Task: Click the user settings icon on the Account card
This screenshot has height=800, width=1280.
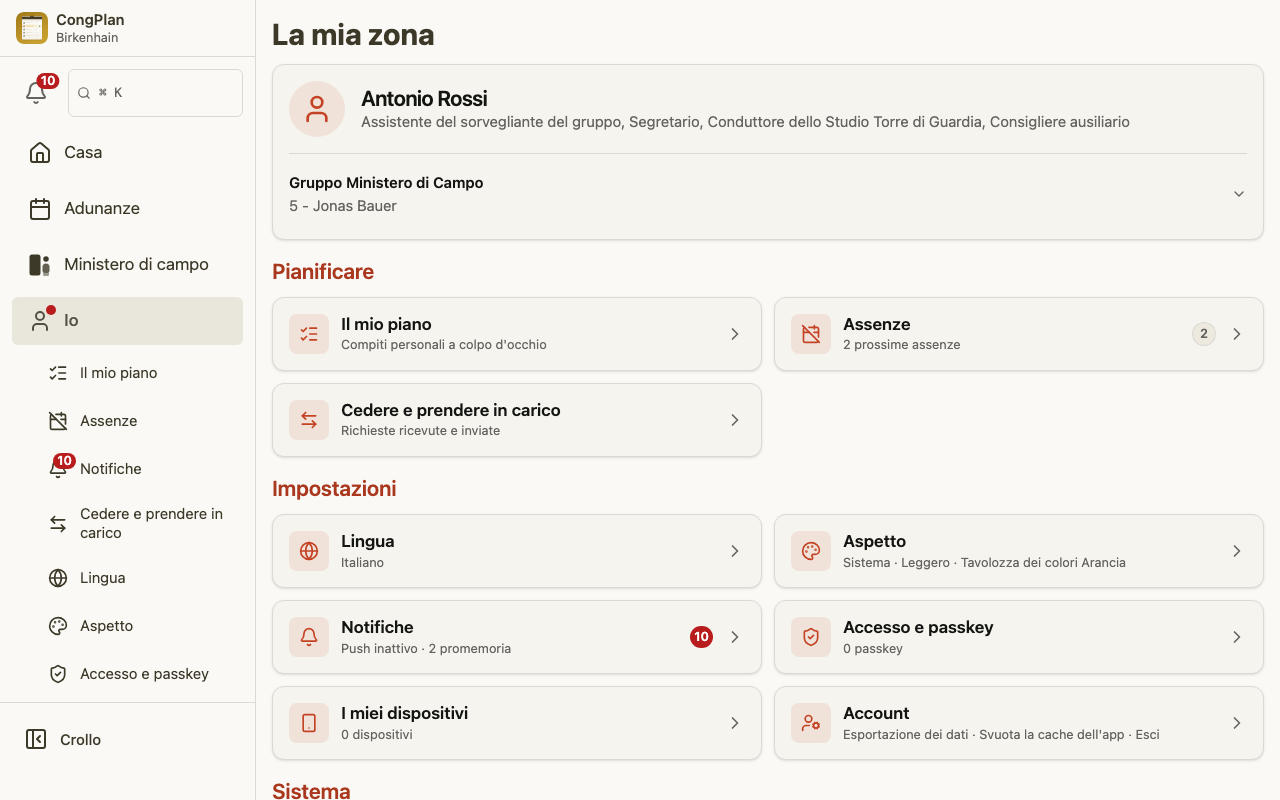Action: pyautogui.click(x=811, y=723)
